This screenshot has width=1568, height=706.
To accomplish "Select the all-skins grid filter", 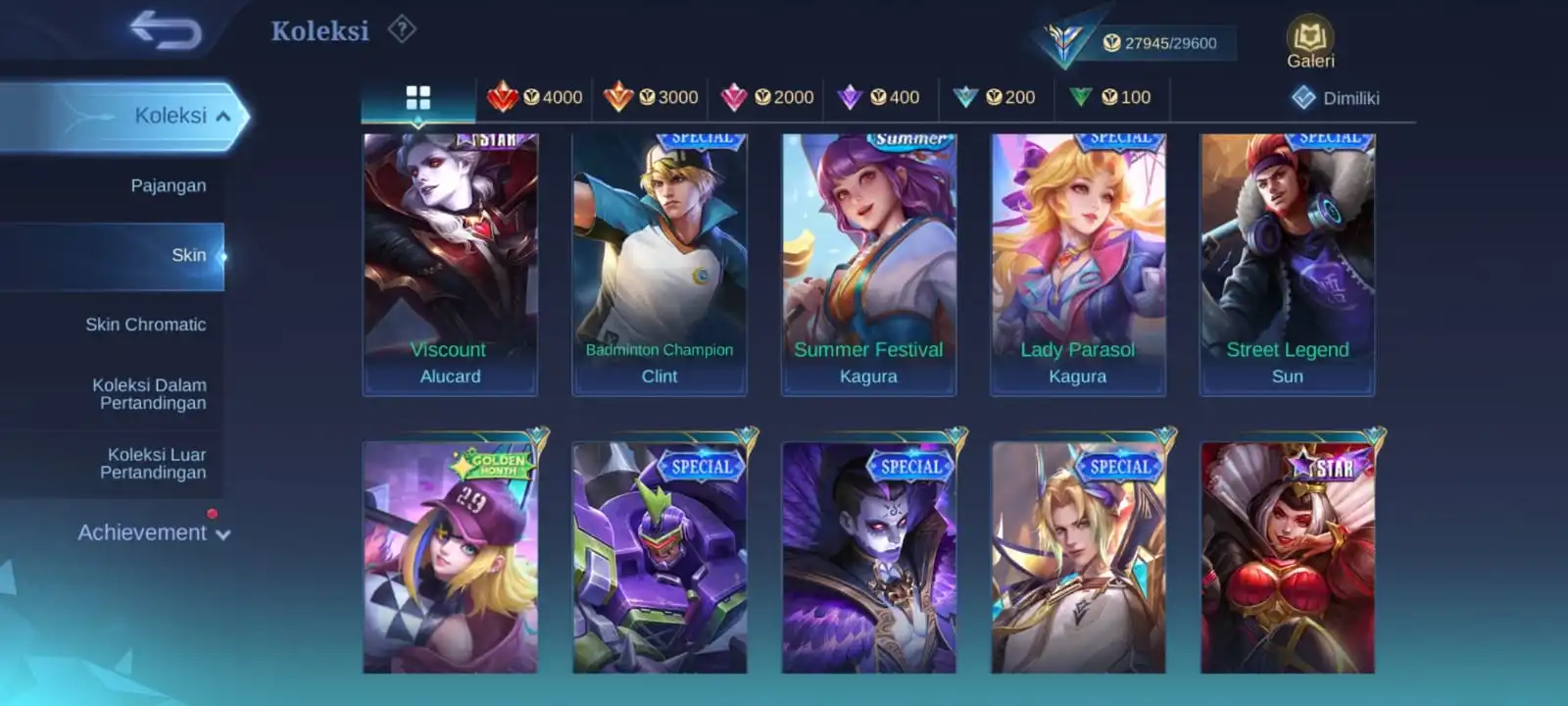I will [x=418, y=97].
